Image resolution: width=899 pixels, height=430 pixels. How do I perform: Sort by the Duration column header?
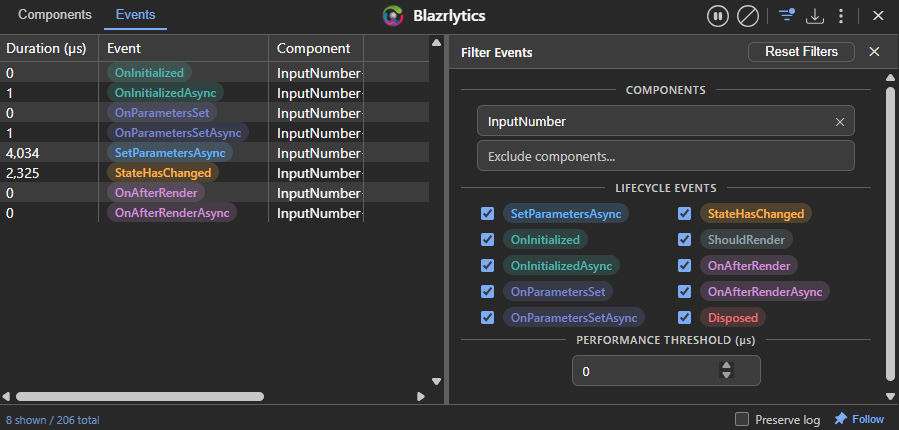pyautogui.click(x=49, y=49)
